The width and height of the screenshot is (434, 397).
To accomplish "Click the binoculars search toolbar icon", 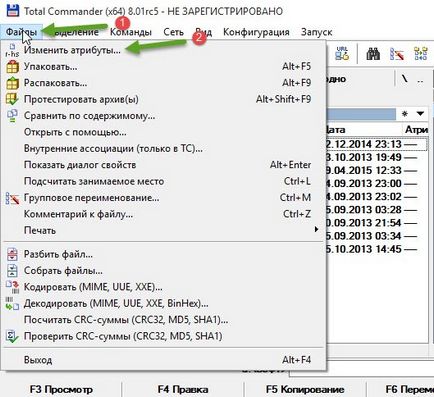I will tap(373, 53).
